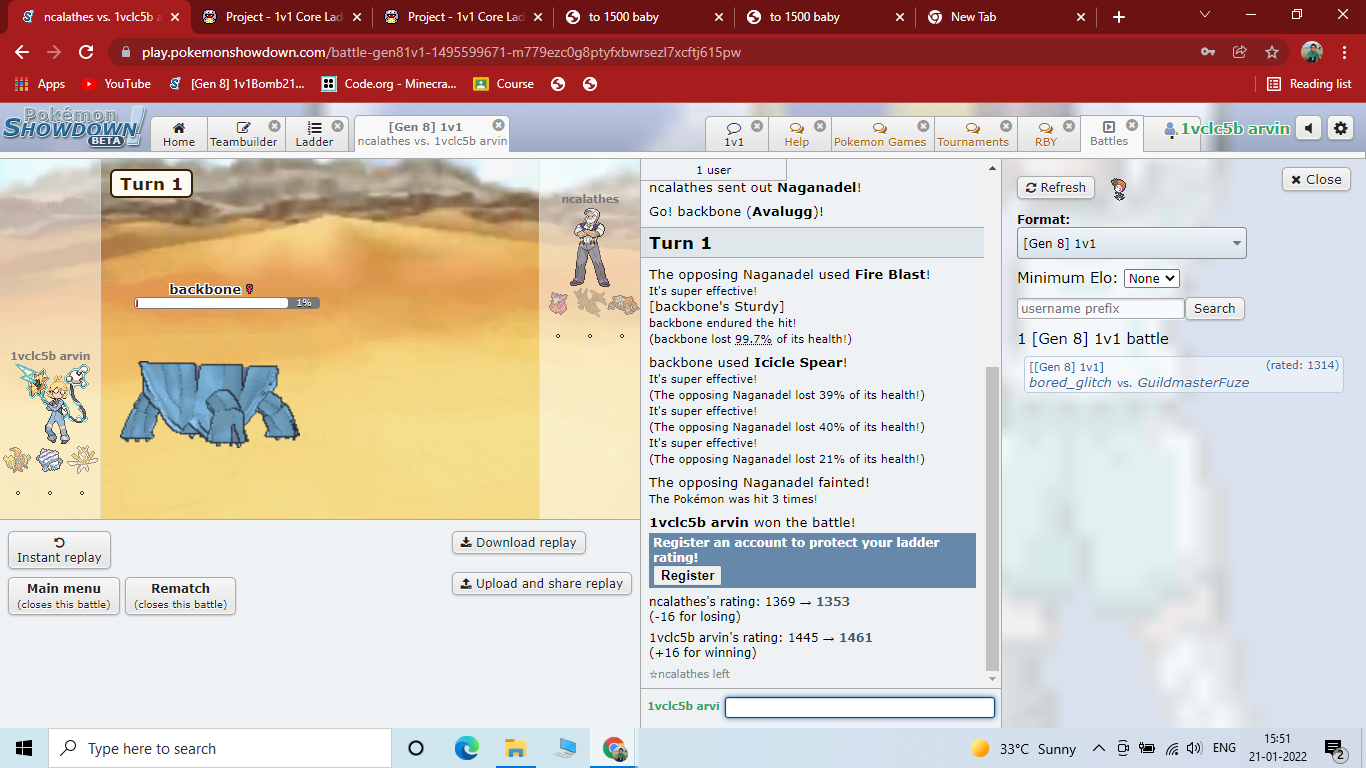Open the Ladder tab
This screenshot has width=1366, height=768.
coord(315,134)
